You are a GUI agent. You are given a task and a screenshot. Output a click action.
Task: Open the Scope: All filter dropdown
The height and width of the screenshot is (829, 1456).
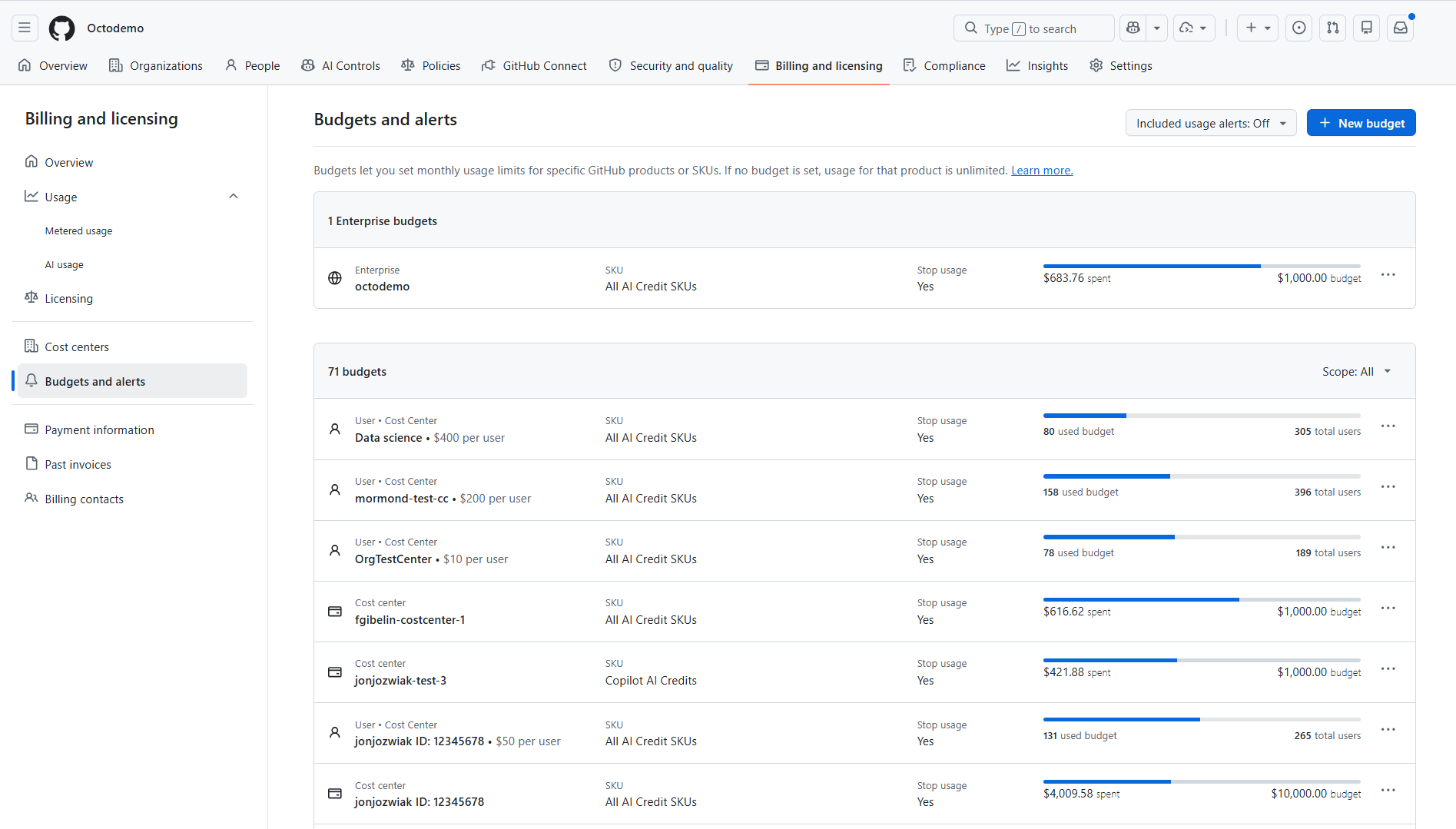pos(1357,372)
